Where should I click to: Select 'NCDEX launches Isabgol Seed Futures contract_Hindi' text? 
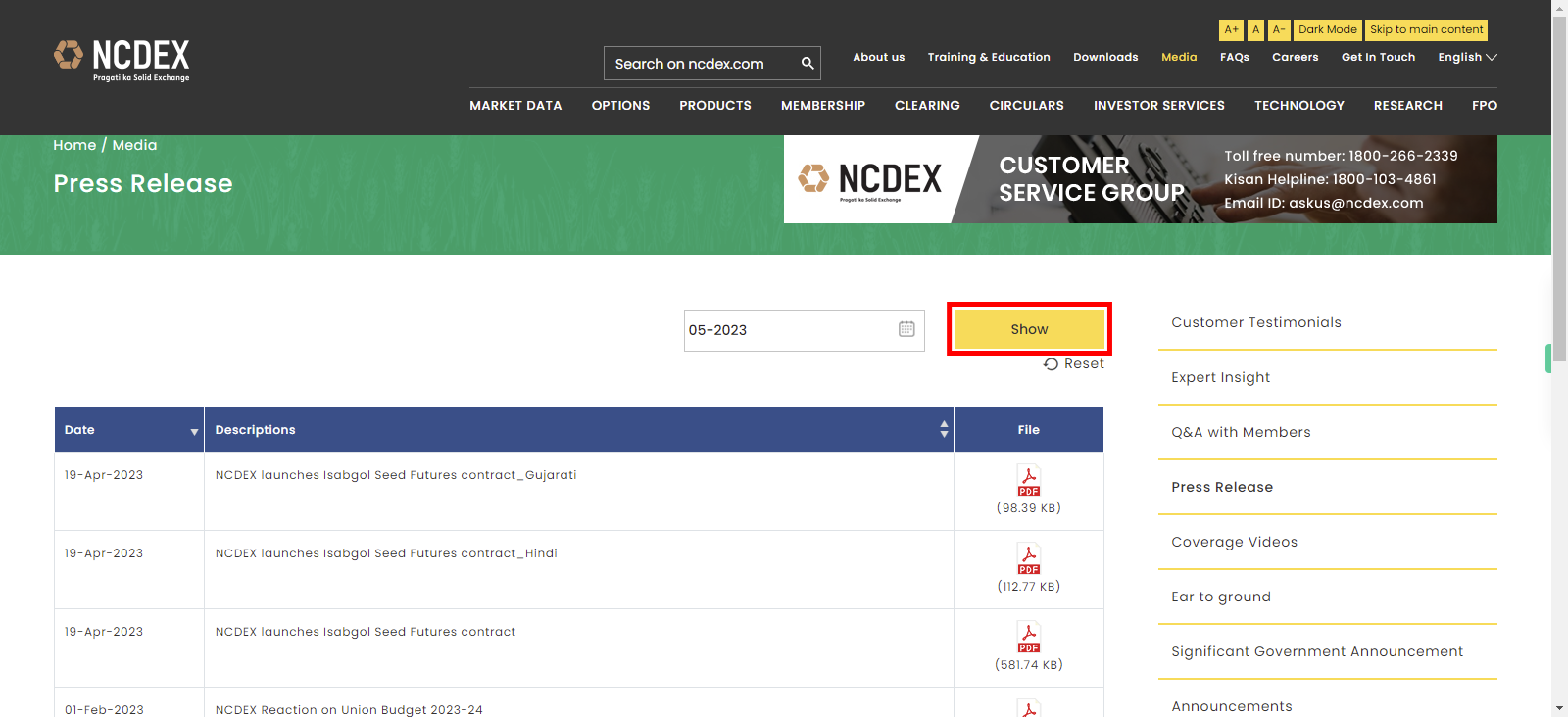386,553
